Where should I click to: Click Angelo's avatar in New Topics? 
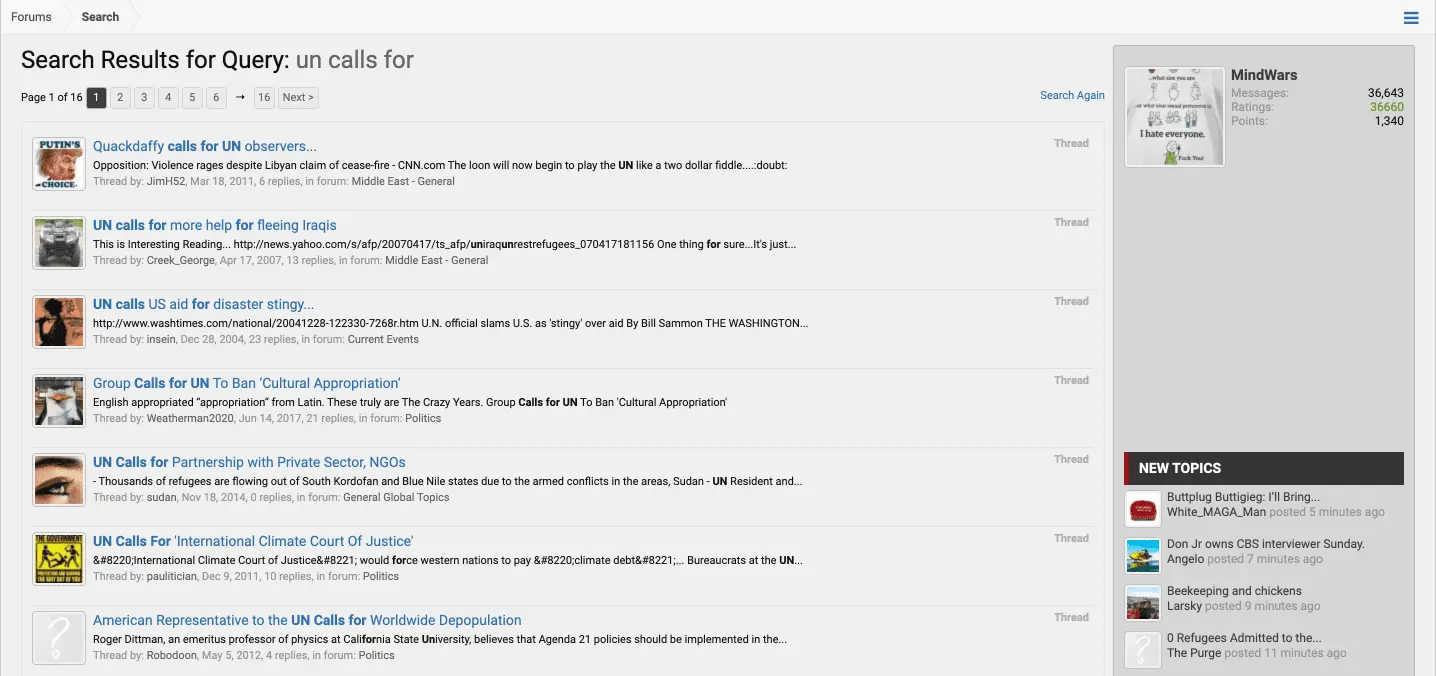tap(1142, 556)
